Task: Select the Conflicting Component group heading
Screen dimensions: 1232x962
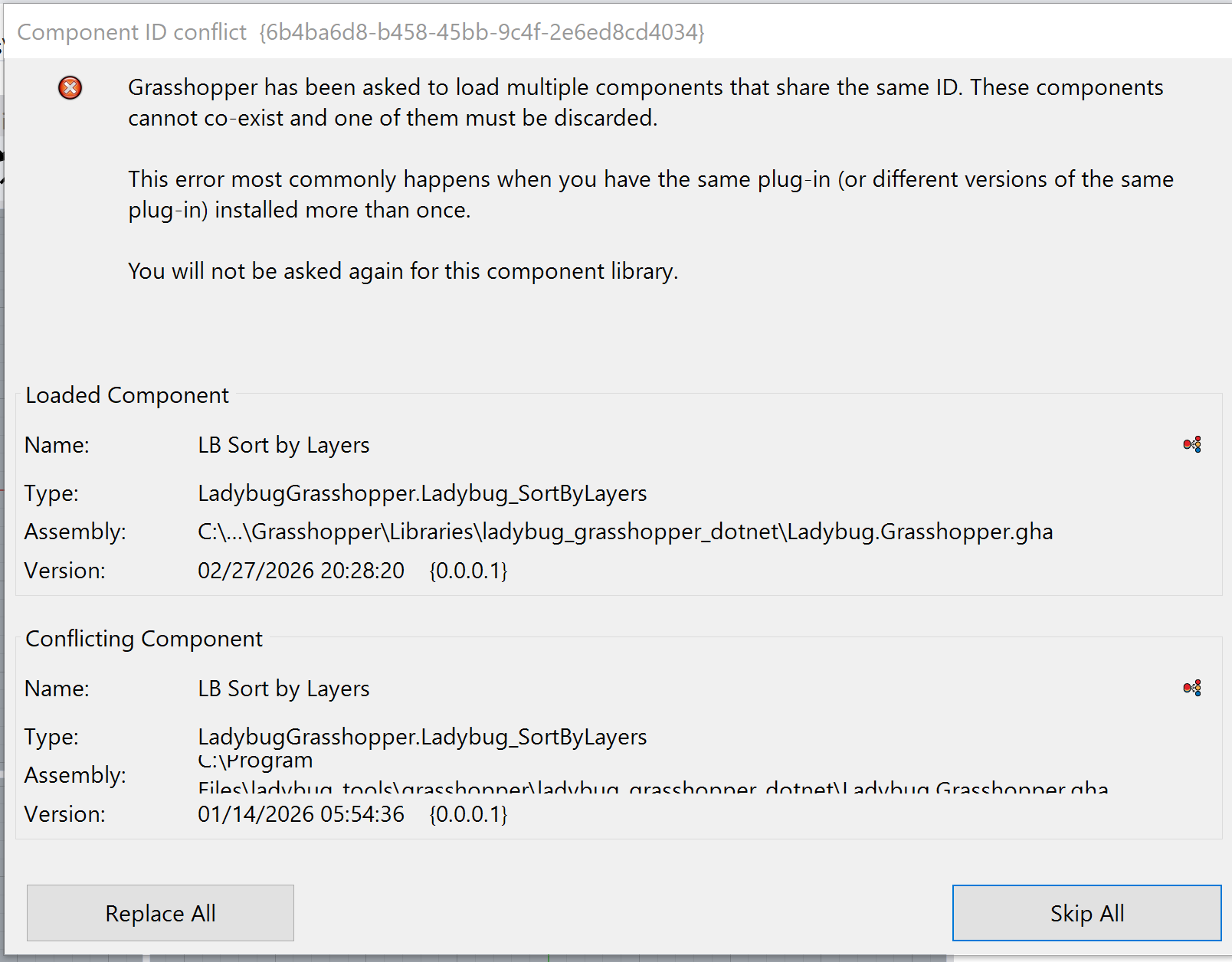Action: pyautogui.click(x=144, y=639)
